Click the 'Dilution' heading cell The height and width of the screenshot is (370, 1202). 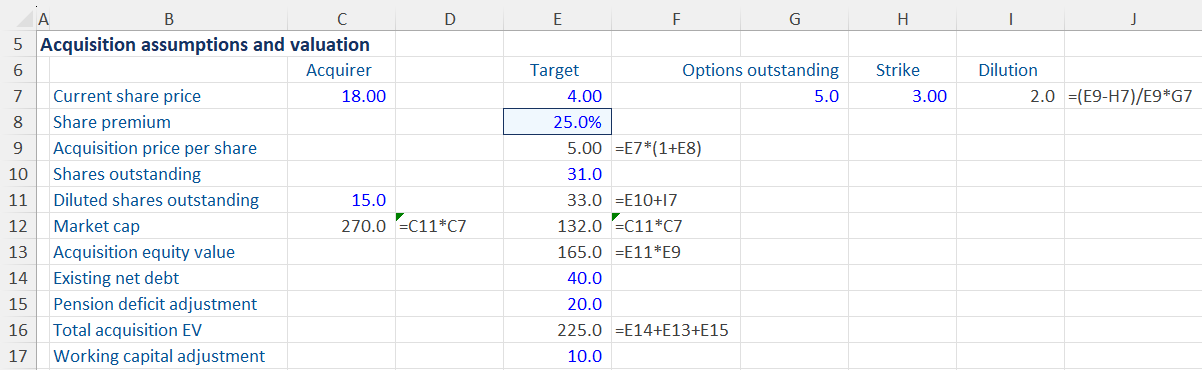tap(1008, 70)
